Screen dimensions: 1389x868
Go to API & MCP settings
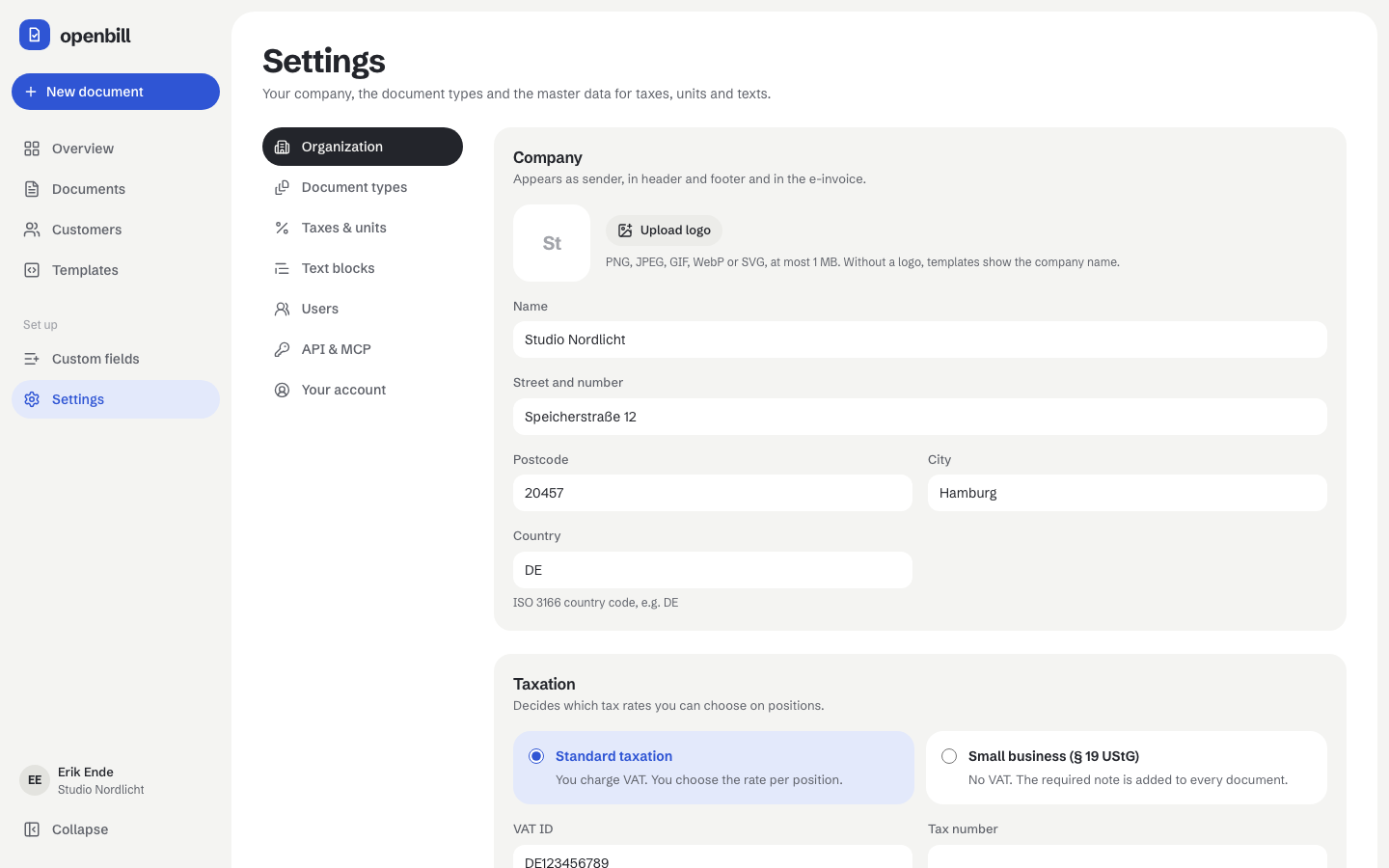tap(363, 349)
